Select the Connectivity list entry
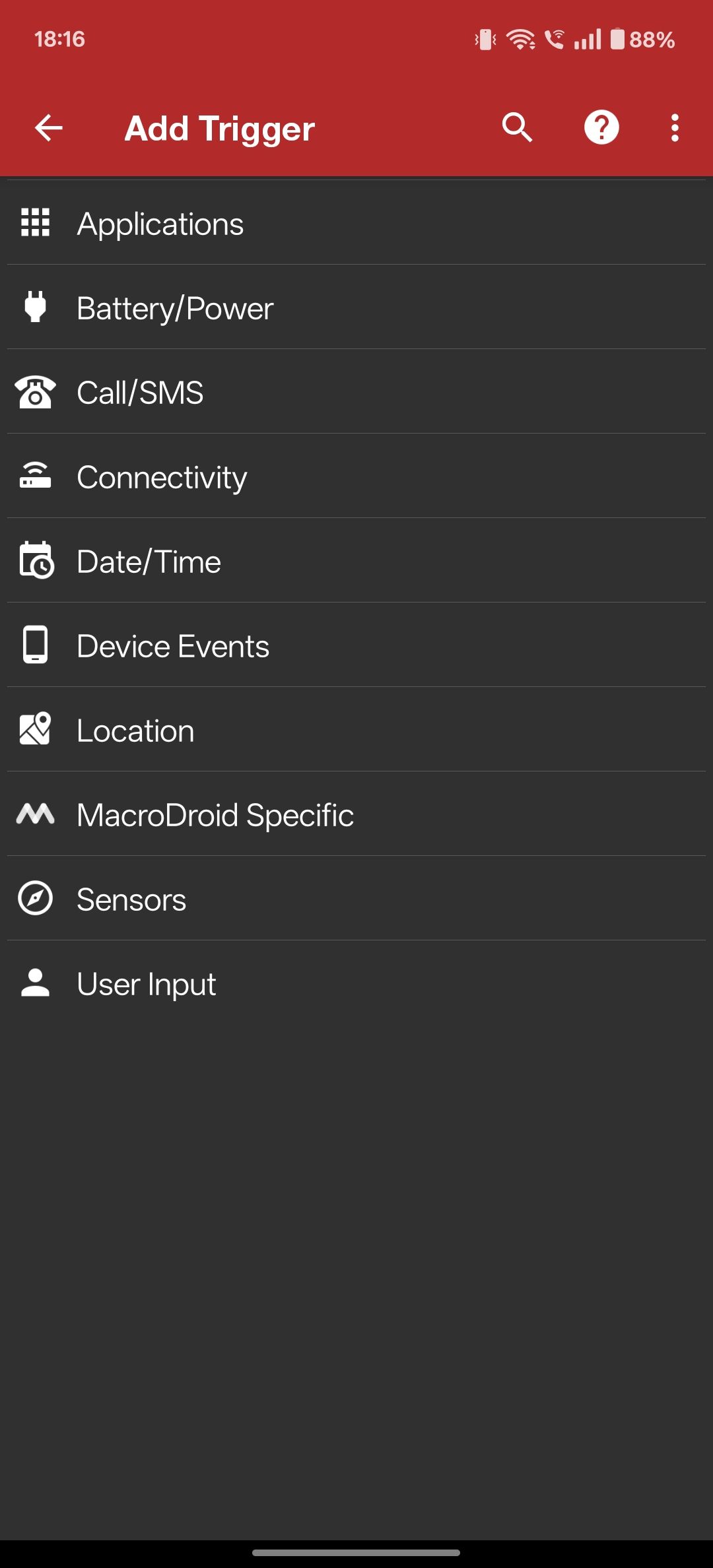The width and height of the screenshot is (713, 1568). [356, 476]
